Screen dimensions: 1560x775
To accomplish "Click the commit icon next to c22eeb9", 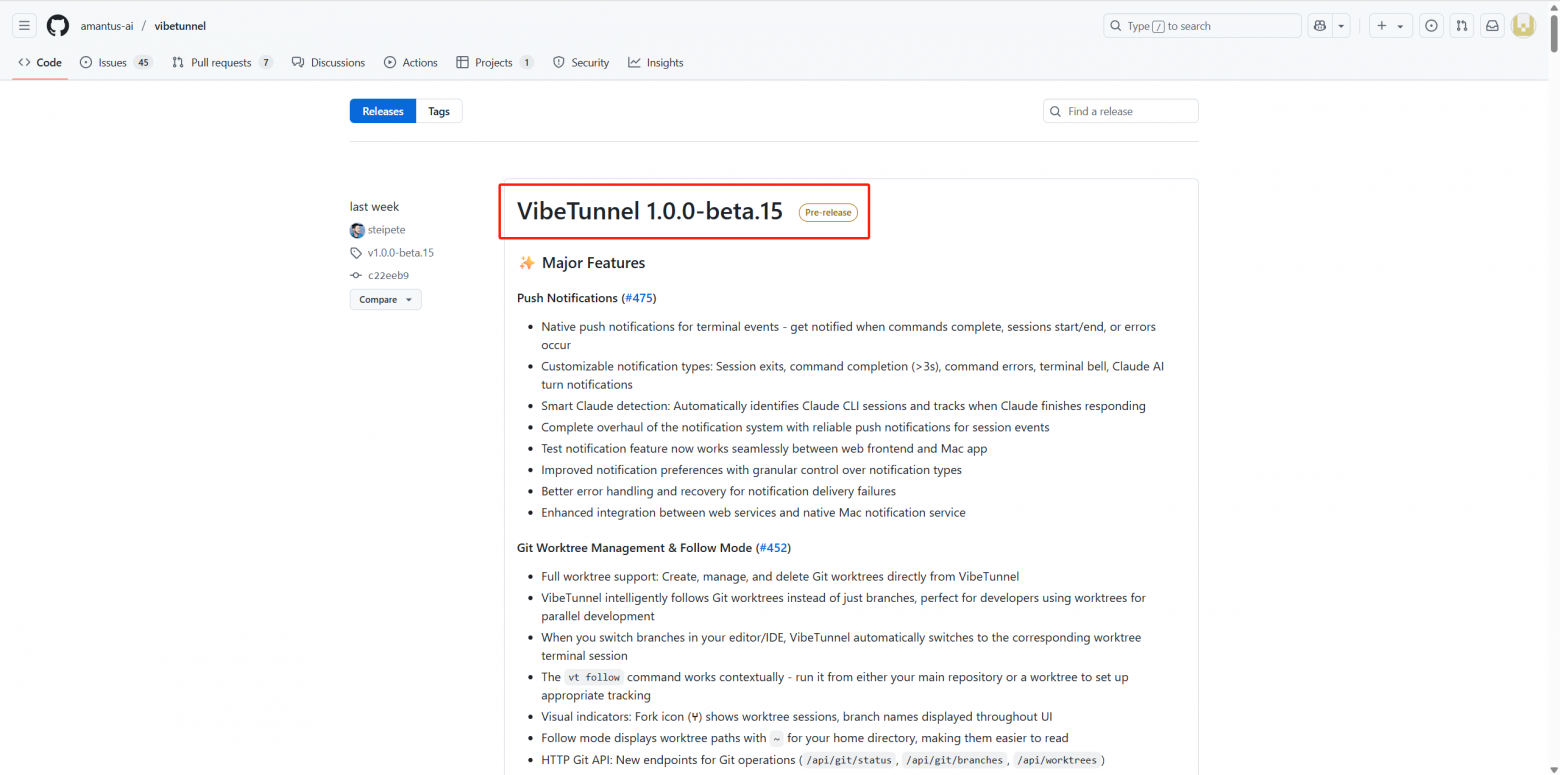I will click(356, 275).
